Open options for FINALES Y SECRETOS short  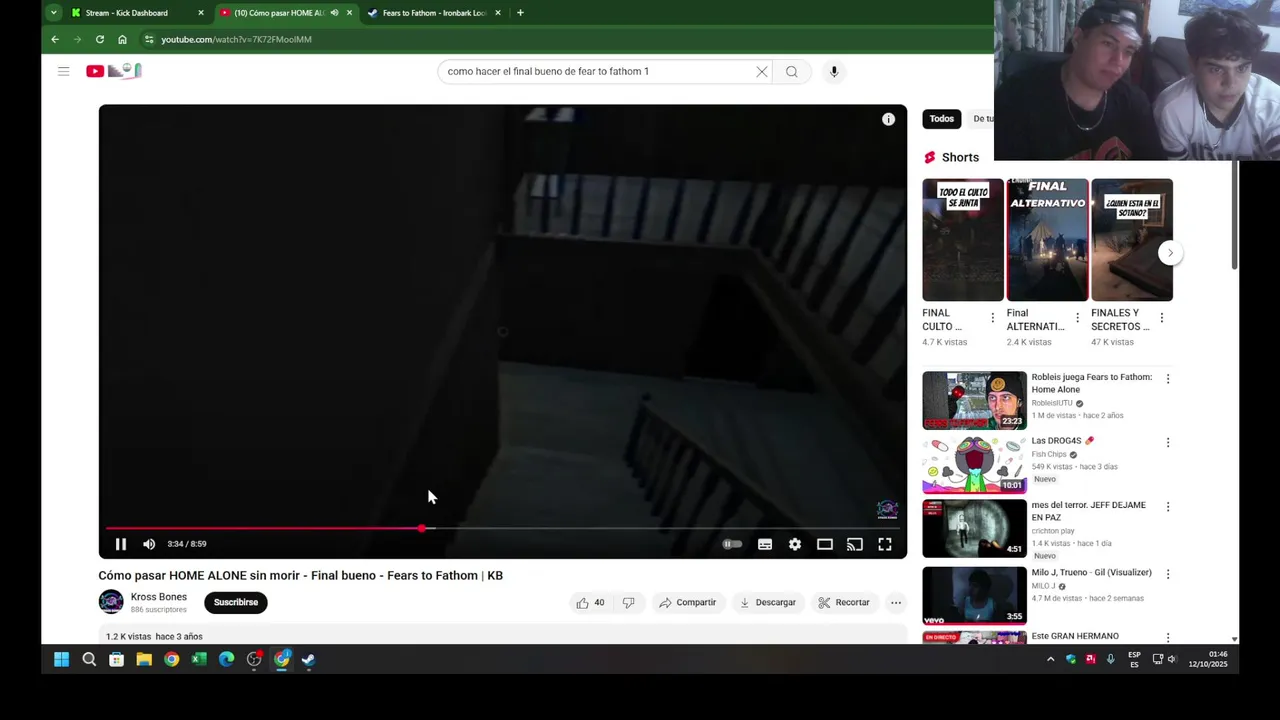pos(1161,318)
